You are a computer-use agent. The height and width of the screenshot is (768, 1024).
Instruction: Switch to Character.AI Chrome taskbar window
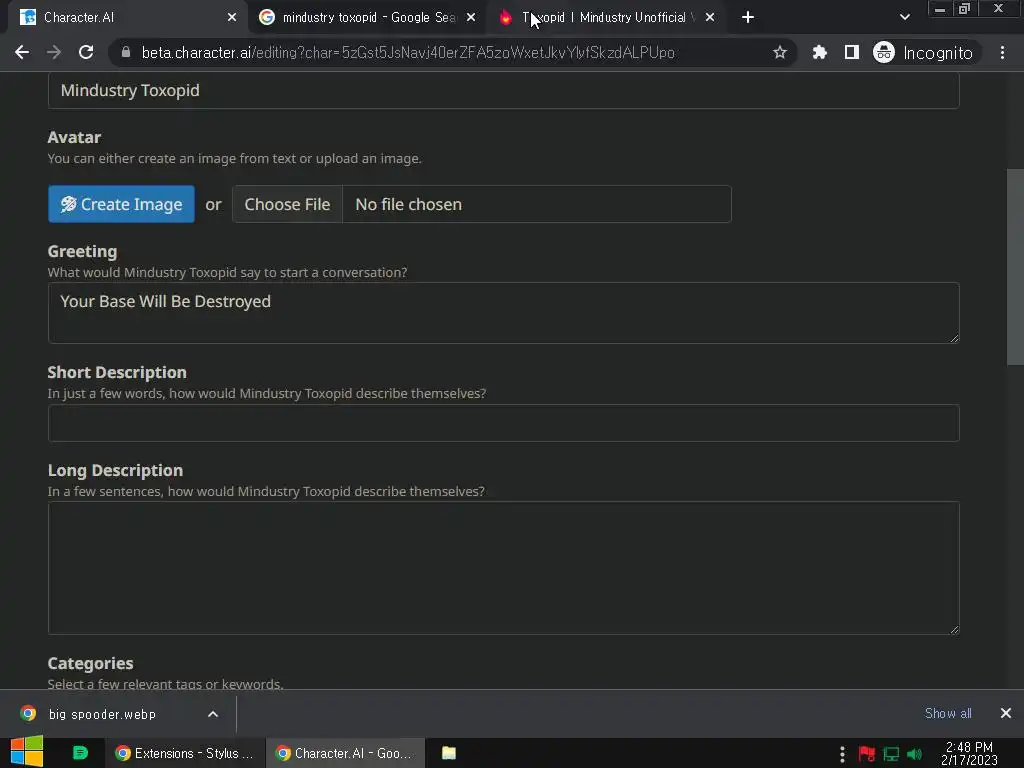345,753
